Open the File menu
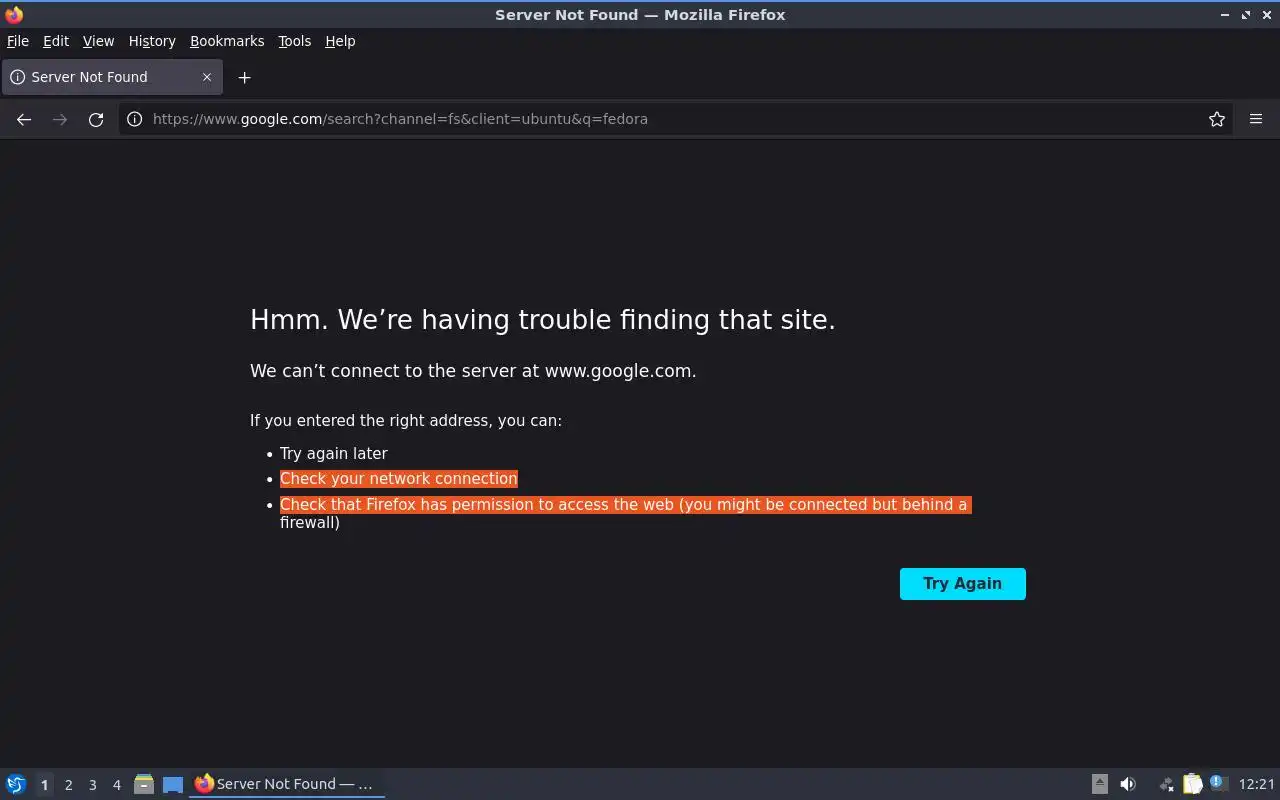 (18, 41)
